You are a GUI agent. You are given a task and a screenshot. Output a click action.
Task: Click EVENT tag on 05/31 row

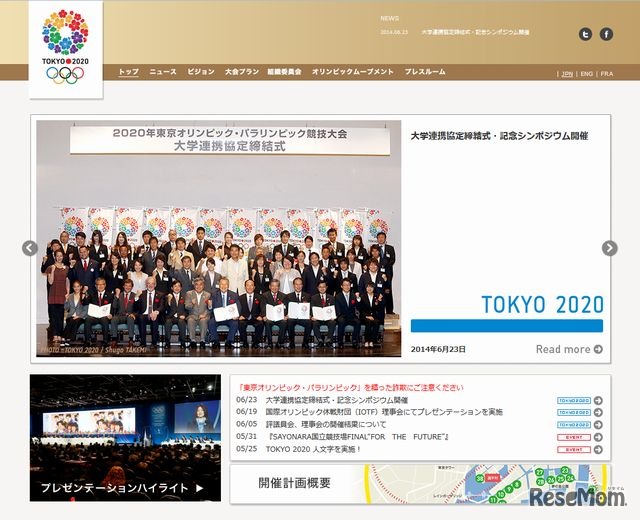tap(574, 437)
